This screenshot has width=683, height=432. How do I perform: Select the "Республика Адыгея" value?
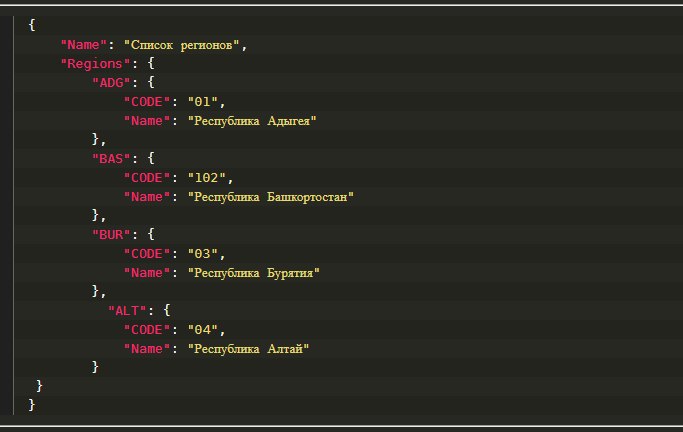252,121
